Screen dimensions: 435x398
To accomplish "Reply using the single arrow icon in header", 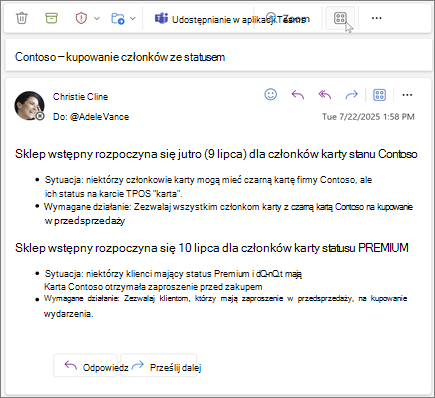I will [298, 95].
